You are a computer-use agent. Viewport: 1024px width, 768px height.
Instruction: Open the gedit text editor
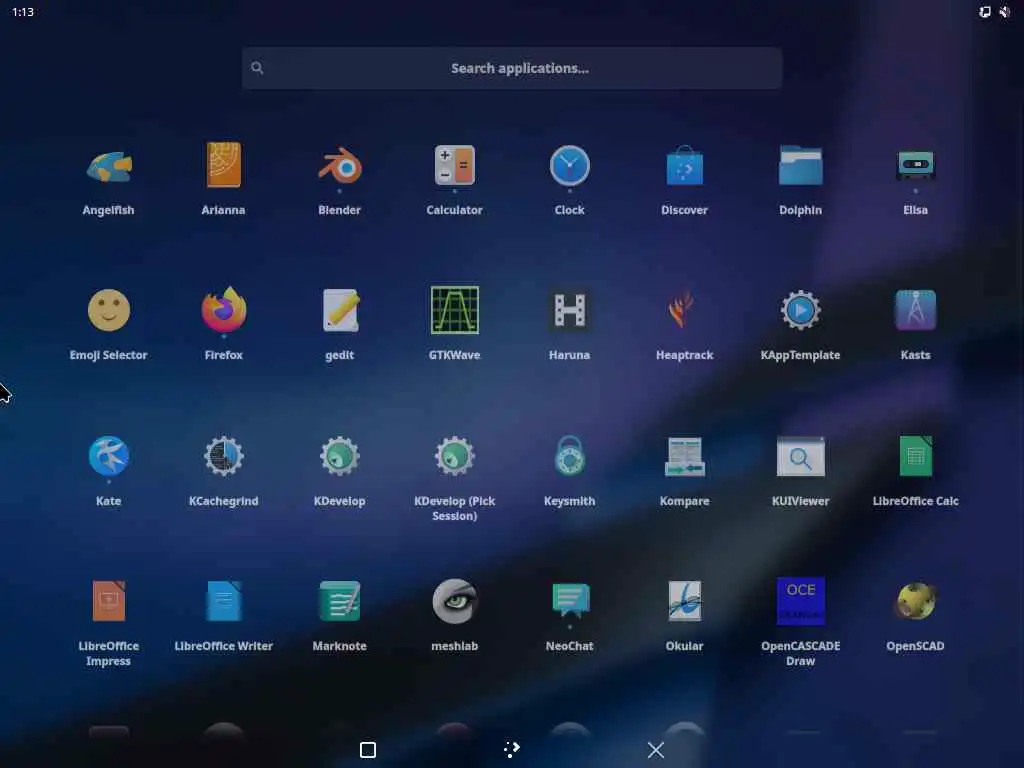click(x=340, y=310)
